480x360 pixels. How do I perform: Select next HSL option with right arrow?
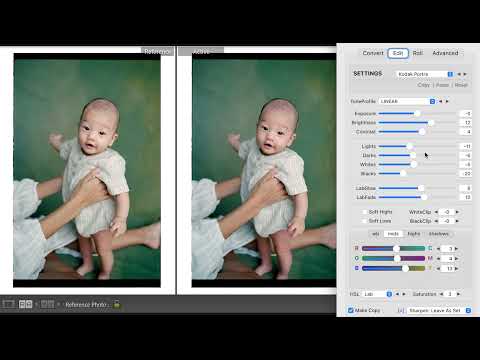404,294
